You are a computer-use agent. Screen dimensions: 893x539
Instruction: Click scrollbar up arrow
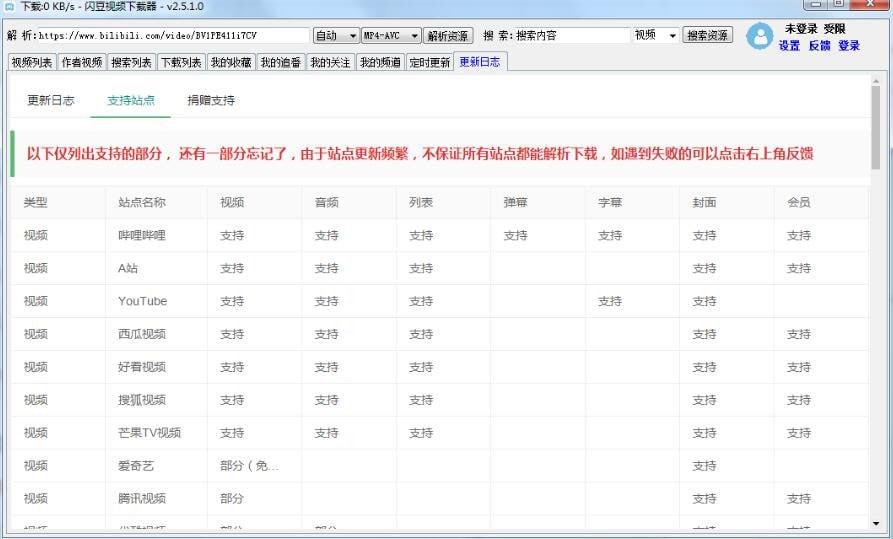876,81
